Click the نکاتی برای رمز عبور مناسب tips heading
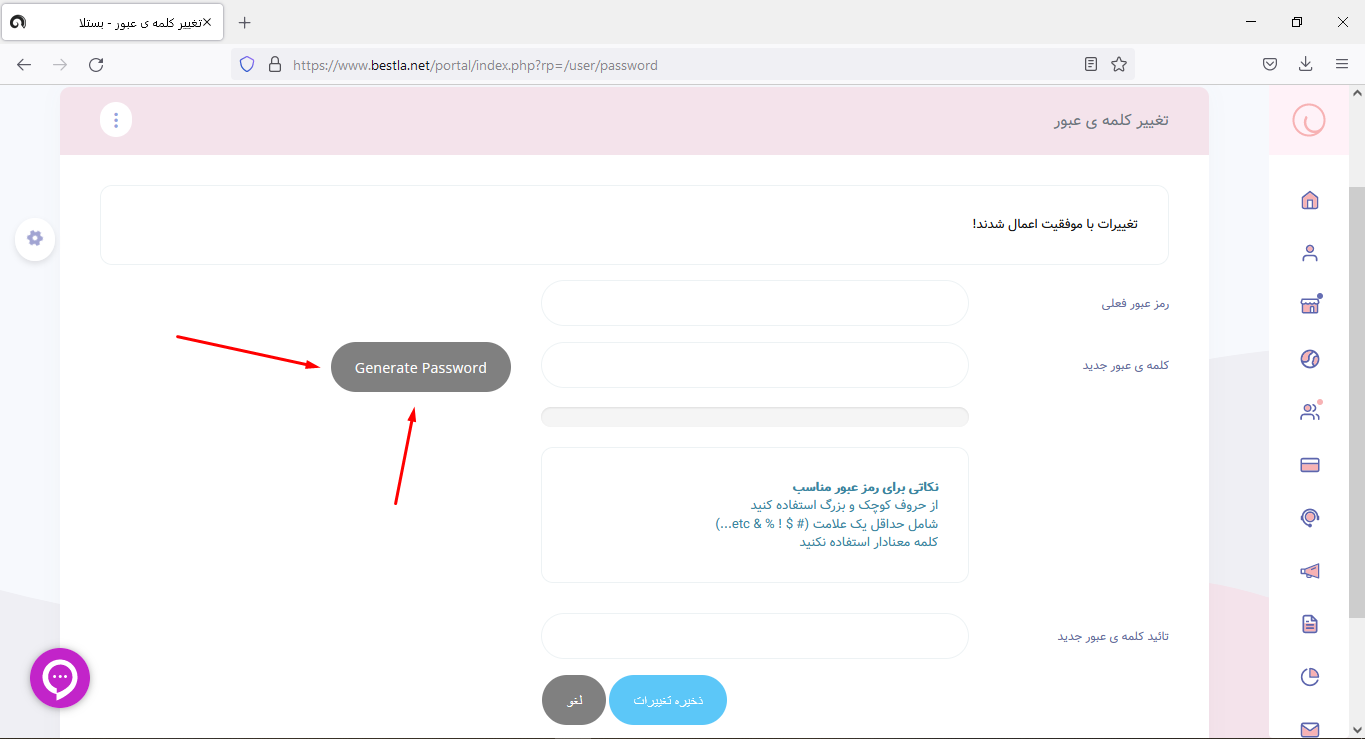1365x739 pixels. [865, 487]
